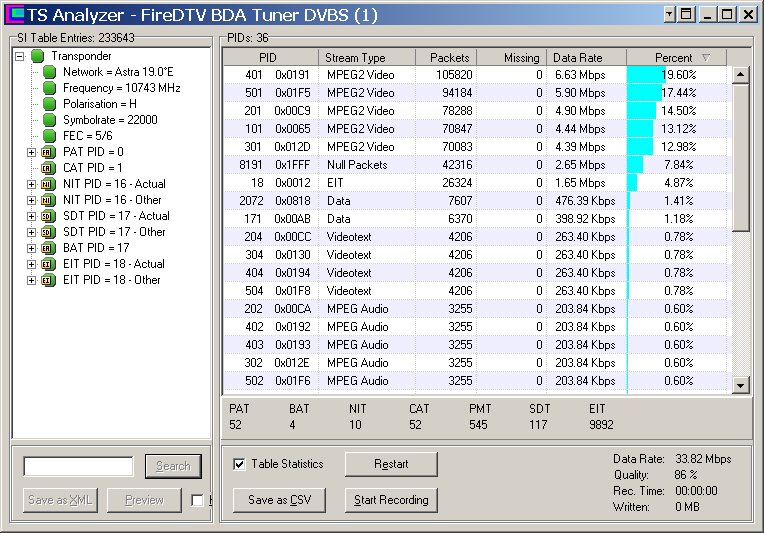Click the TS Analyzer title bar app icon
The height and width of the screenshot is (533, 764).
(14, 14)
